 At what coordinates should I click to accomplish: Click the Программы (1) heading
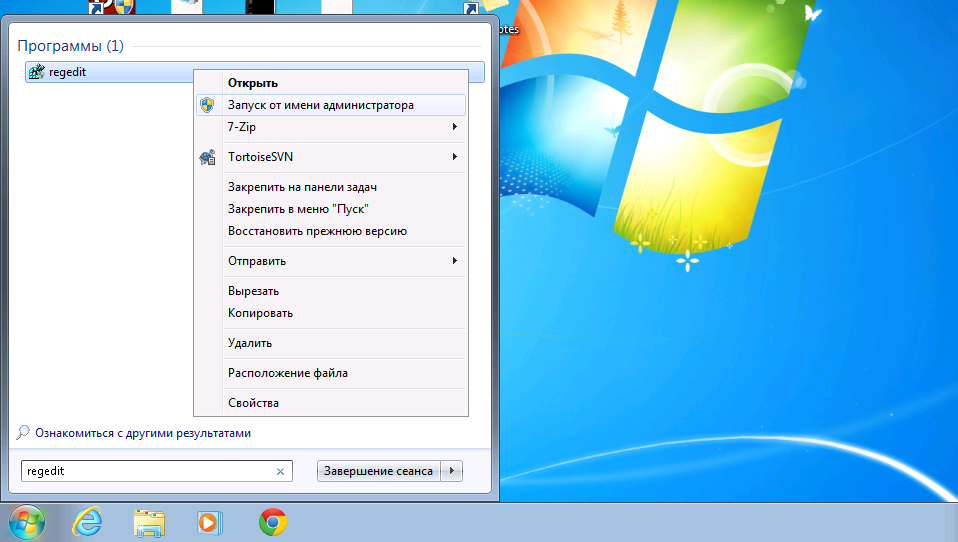(70, 46)
